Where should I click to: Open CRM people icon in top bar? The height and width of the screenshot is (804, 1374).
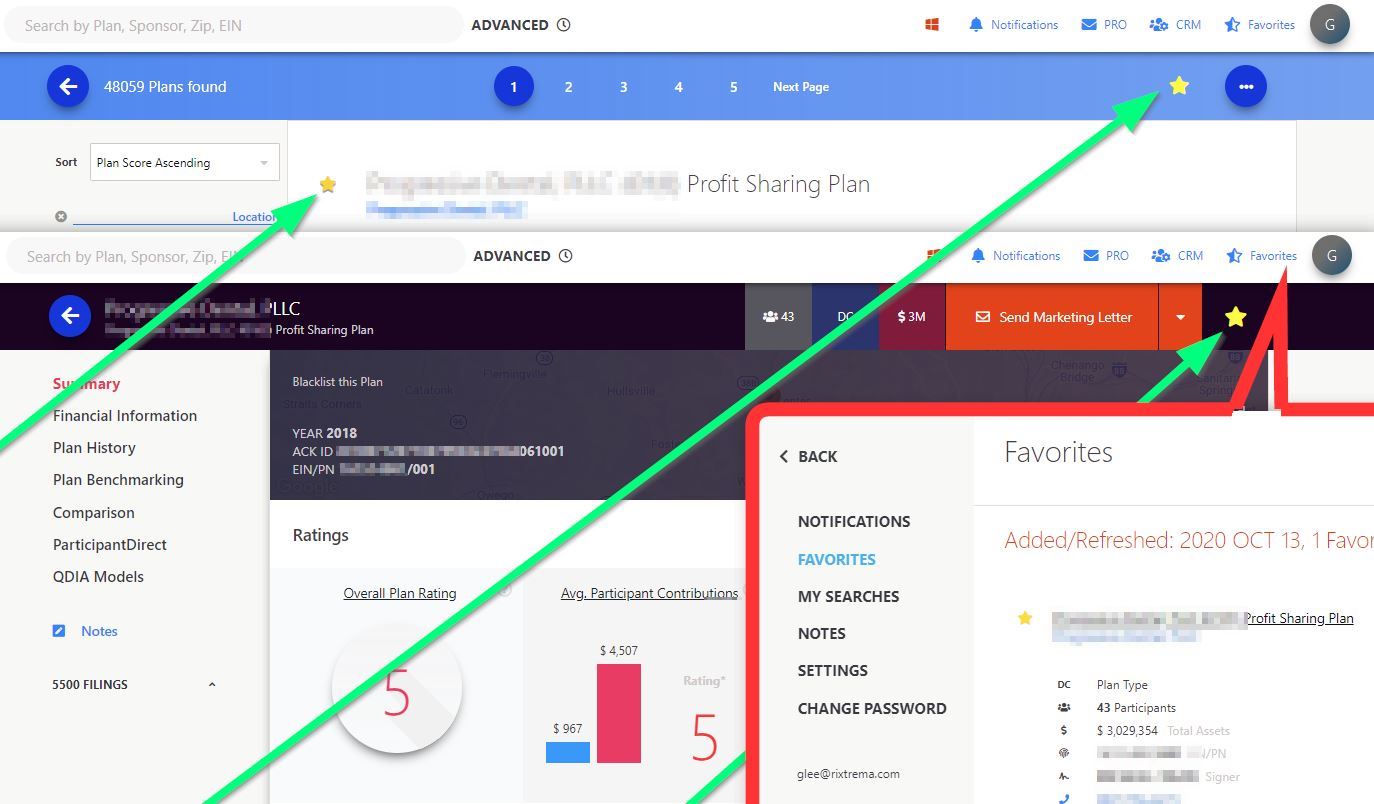1159,25
